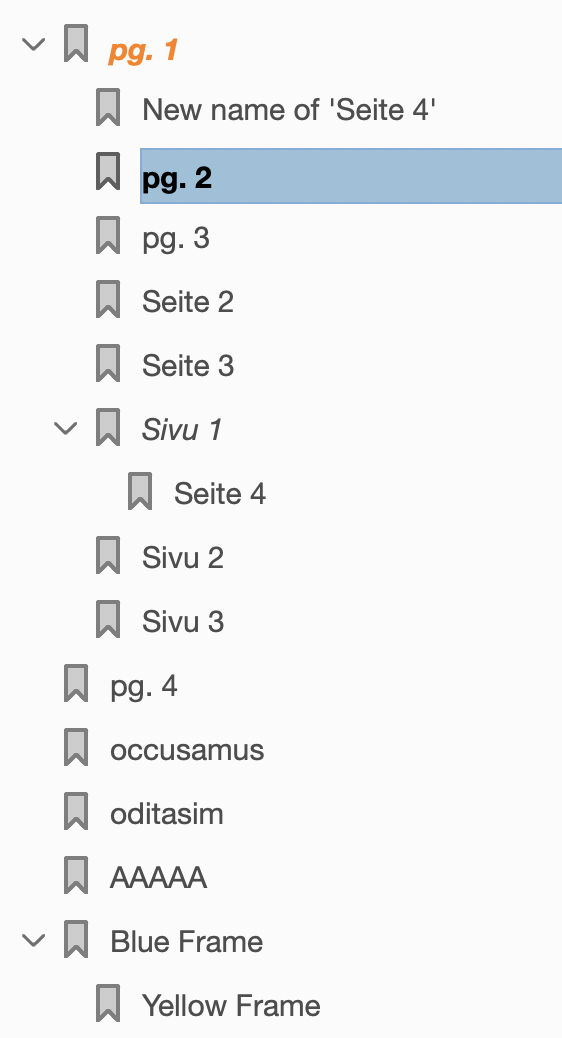This screenshot has height=1038, width=562.
Task: Click the bookmark icon beside pg. 1
Action: 76,44
